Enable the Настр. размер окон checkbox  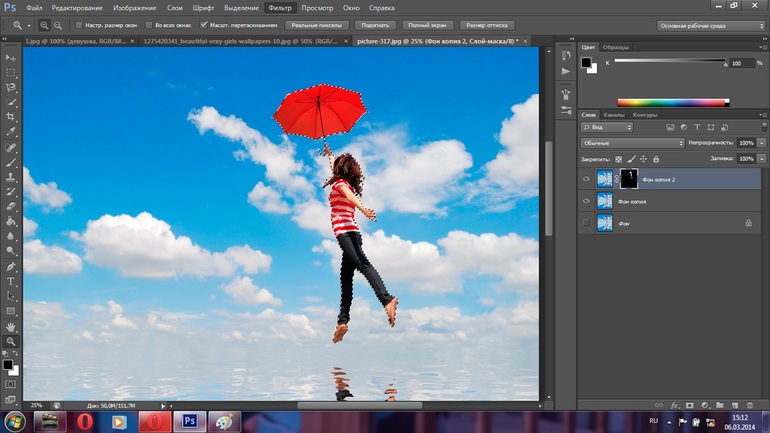80,25
